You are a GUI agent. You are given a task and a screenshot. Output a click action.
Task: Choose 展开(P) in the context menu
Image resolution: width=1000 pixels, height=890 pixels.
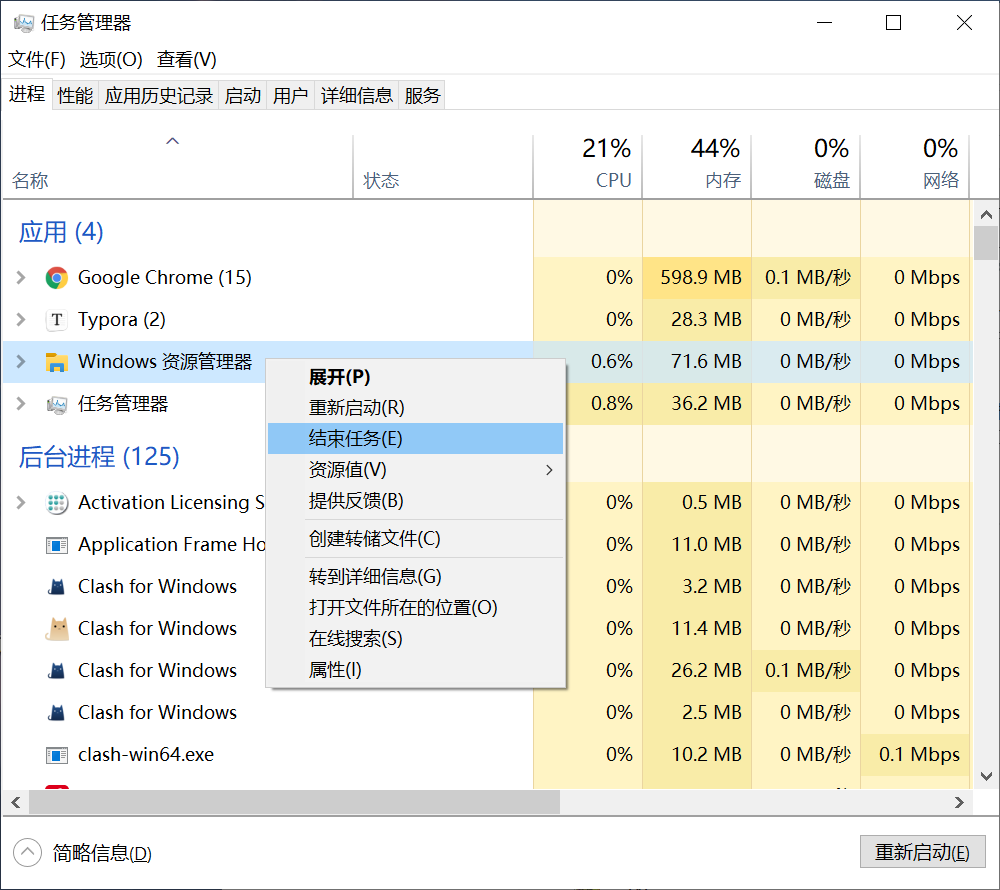415,377
